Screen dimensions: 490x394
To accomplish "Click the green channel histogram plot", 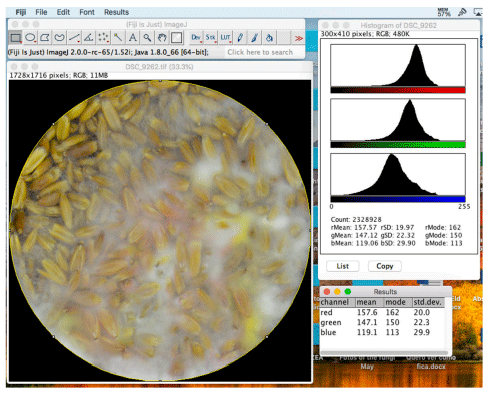I will tap(398, 120).
